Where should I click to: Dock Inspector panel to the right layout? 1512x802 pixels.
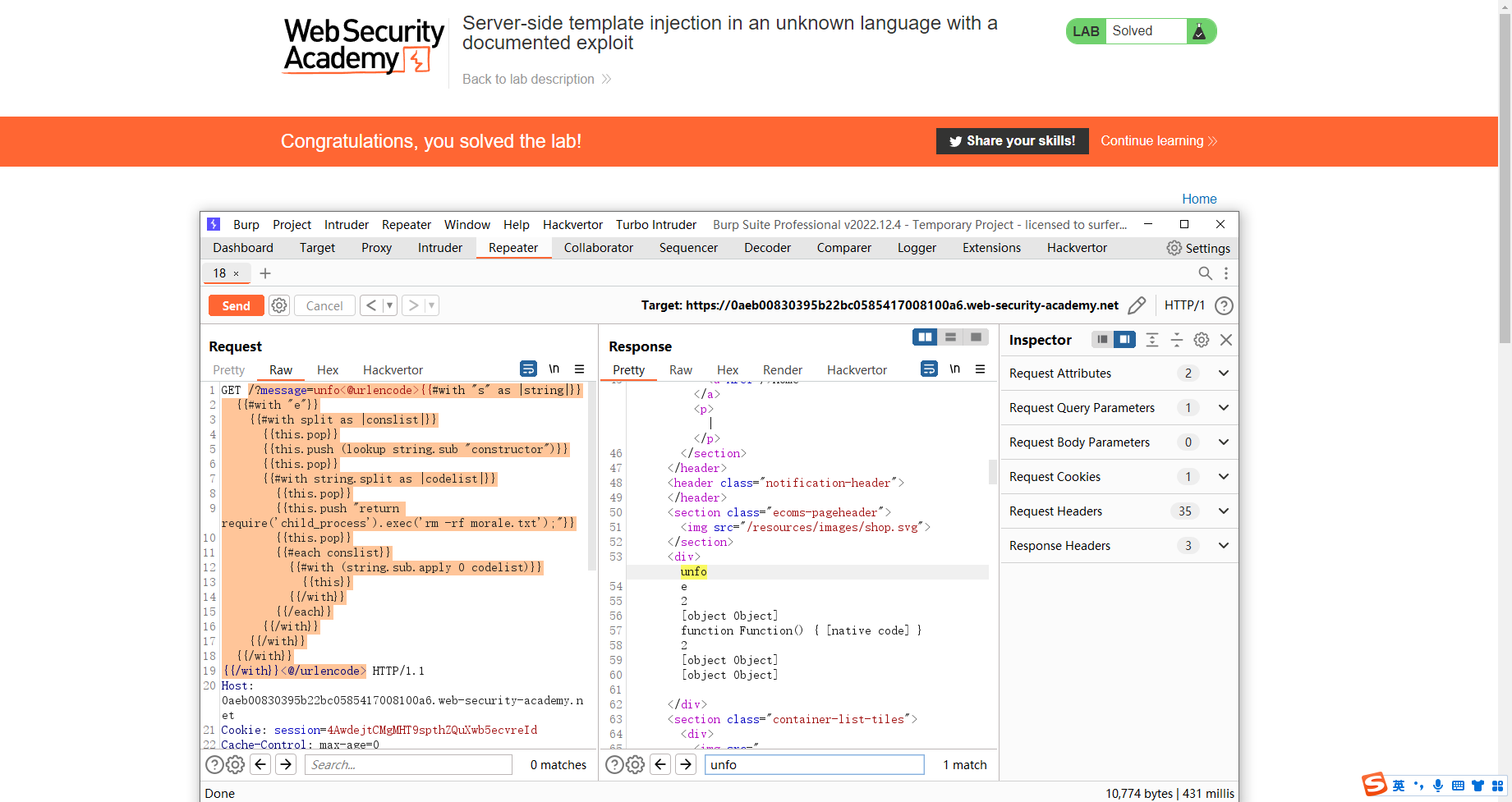coord(1124,339)
